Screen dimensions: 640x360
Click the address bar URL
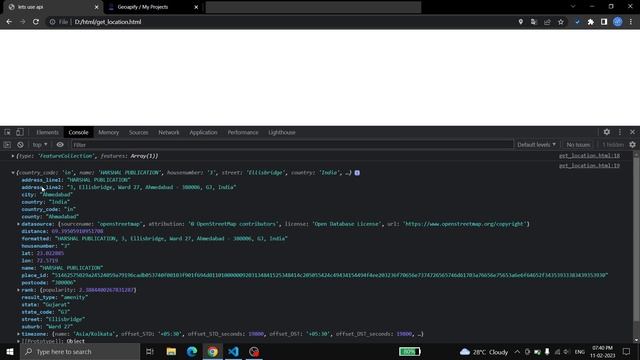coord(108,22)
